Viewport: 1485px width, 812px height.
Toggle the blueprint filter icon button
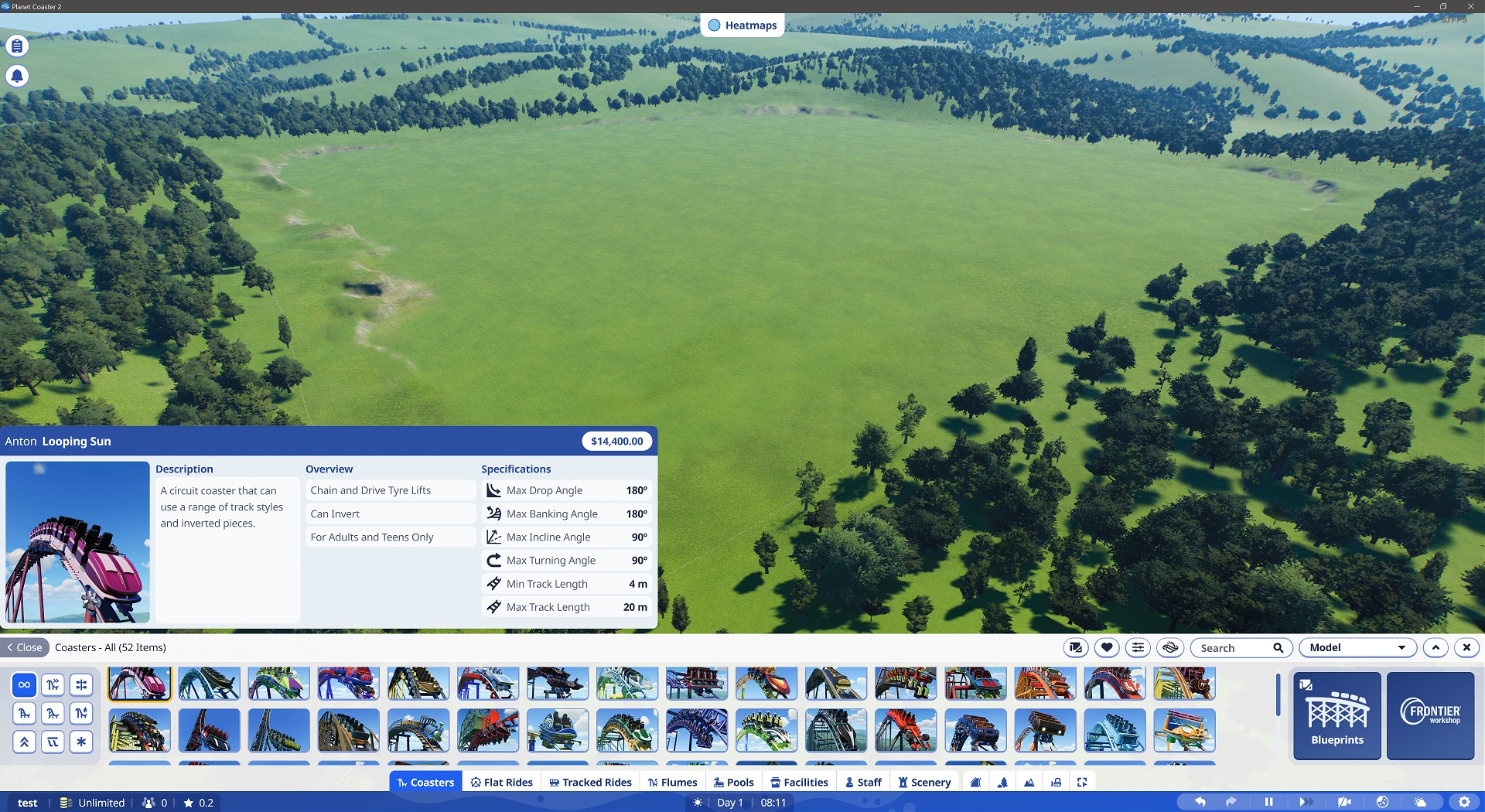(1075, 647)
